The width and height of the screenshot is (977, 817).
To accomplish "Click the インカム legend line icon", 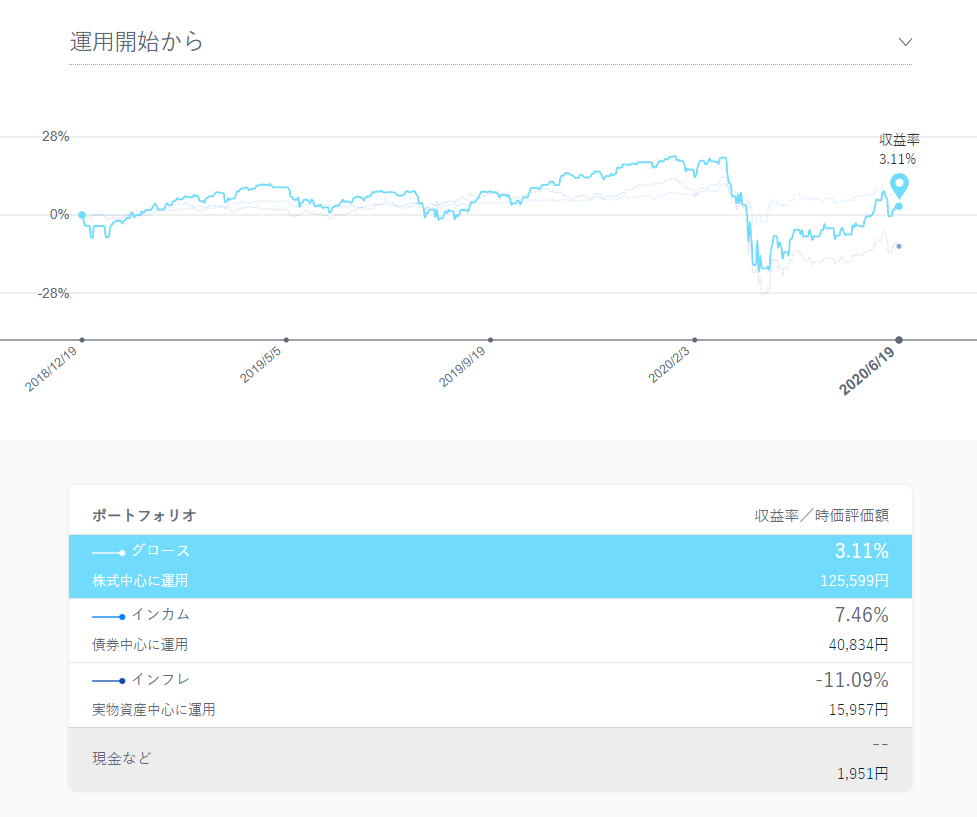I will (108, 616).
